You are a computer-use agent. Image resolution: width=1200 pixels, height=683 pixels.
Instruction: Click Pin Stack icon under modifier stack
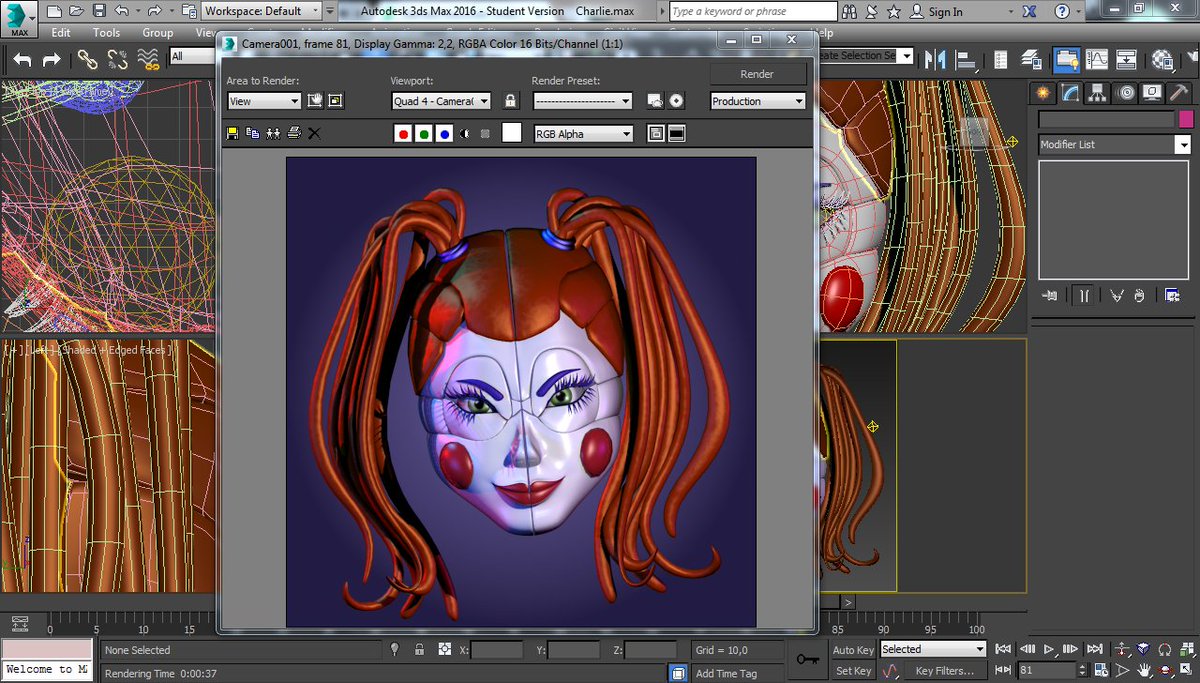click(x=1050, y=295)
